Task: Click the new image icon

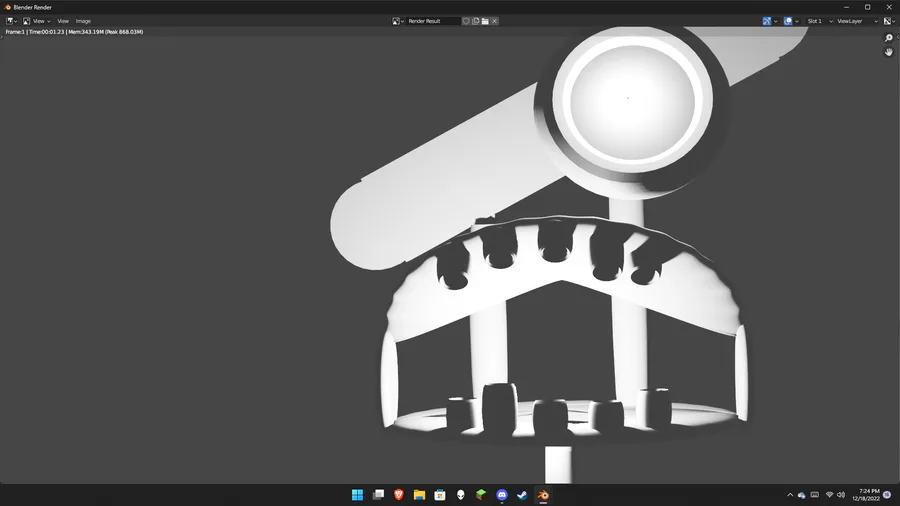Action: (x=476, y=21)
